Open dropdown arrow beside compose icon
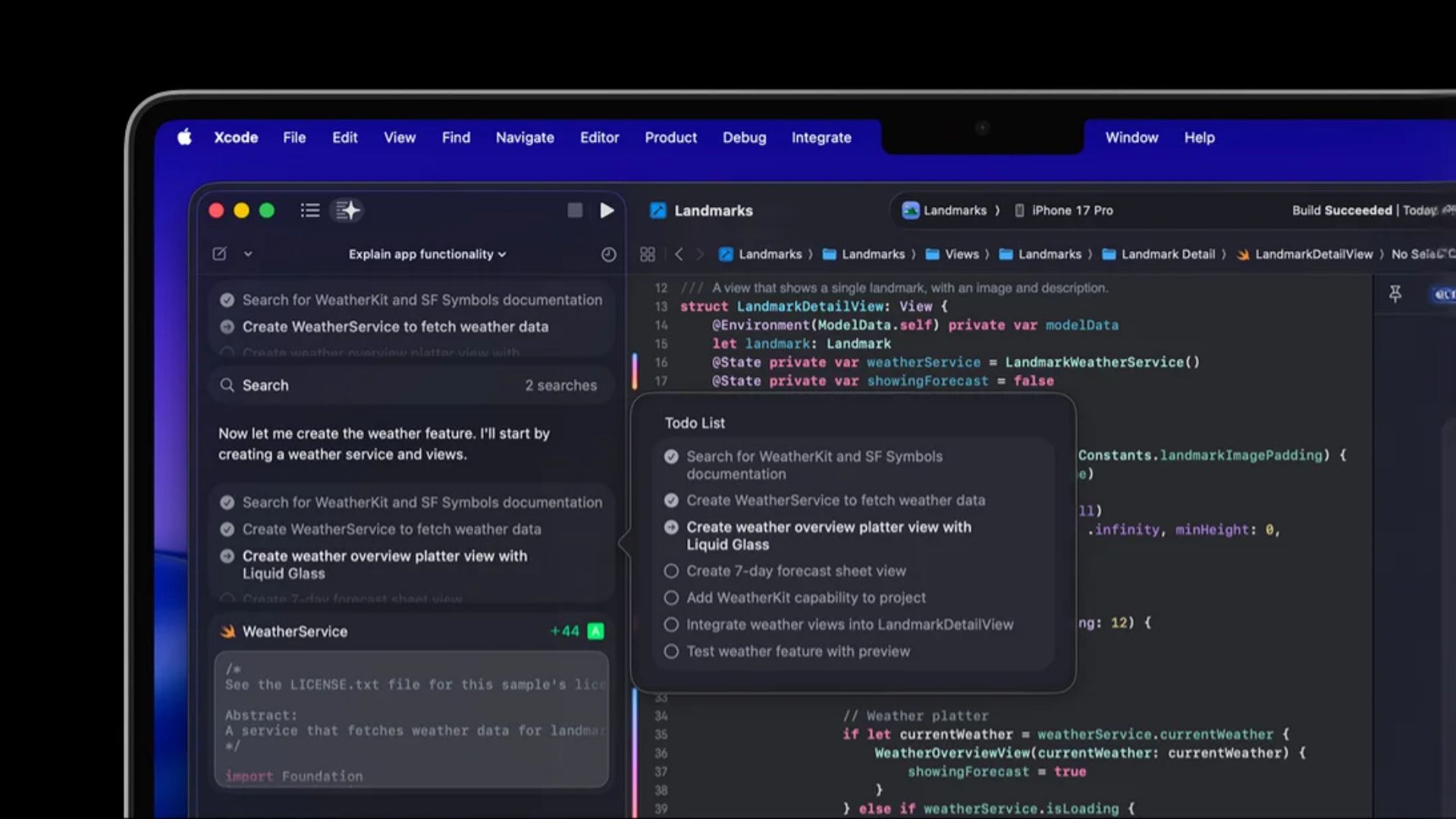The width and height of the screenshot is (1456, 819). click(248, 255)
